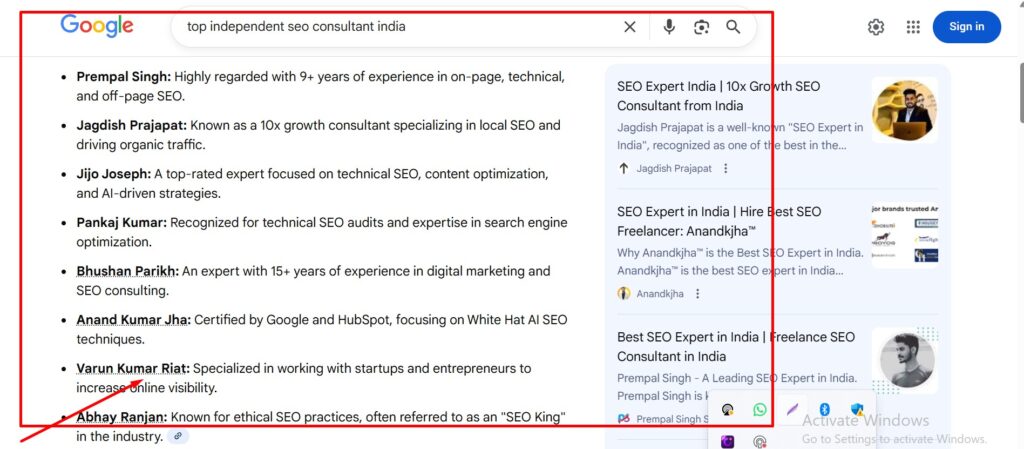The width and height of the screenshot is (1024, 449).
Task: Click the Sign in button
Action: click(x=966, y=27)
